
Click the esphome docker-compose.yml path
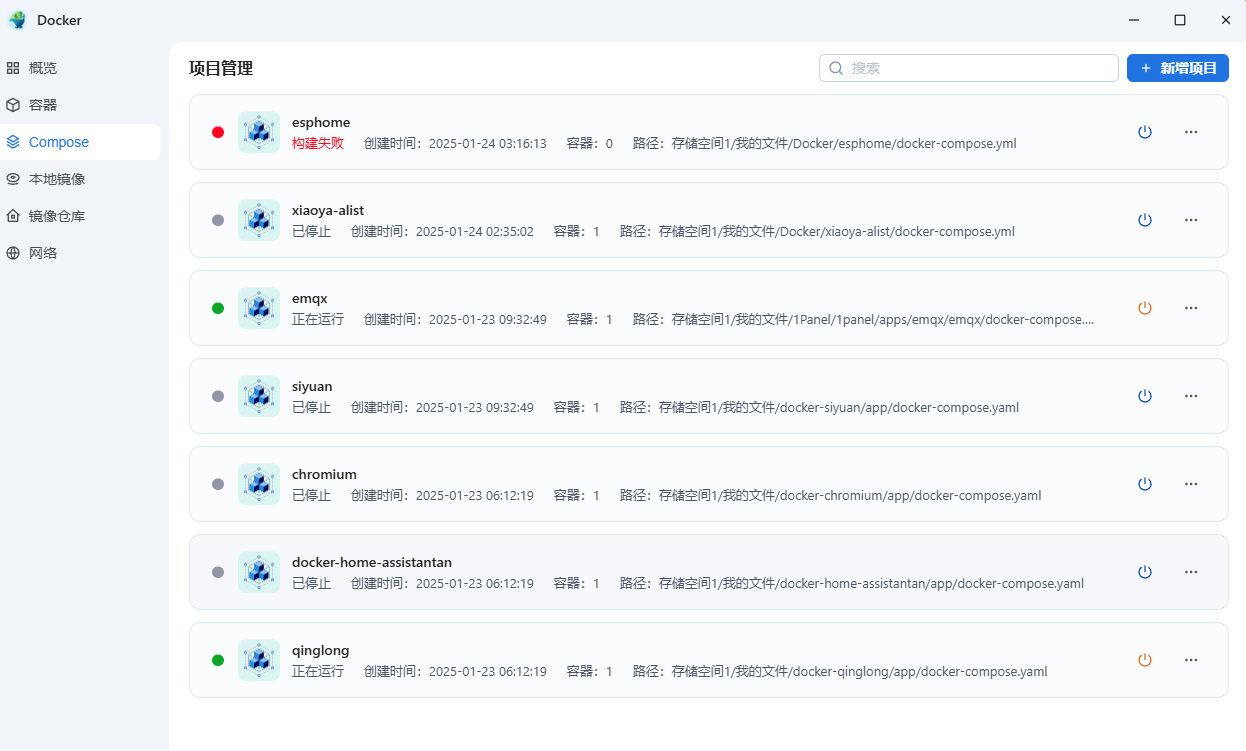click(x=844, y=143)
